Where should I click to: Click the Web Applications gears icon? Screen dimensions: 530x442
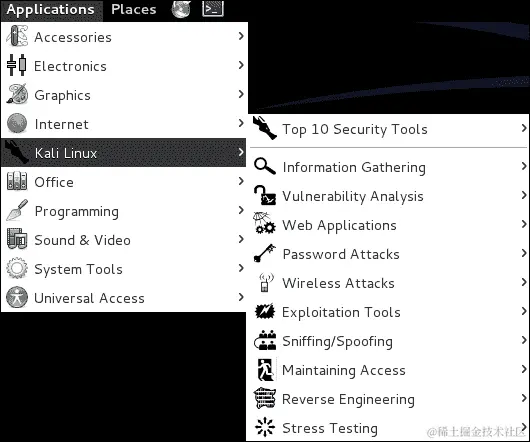[264, 223]
